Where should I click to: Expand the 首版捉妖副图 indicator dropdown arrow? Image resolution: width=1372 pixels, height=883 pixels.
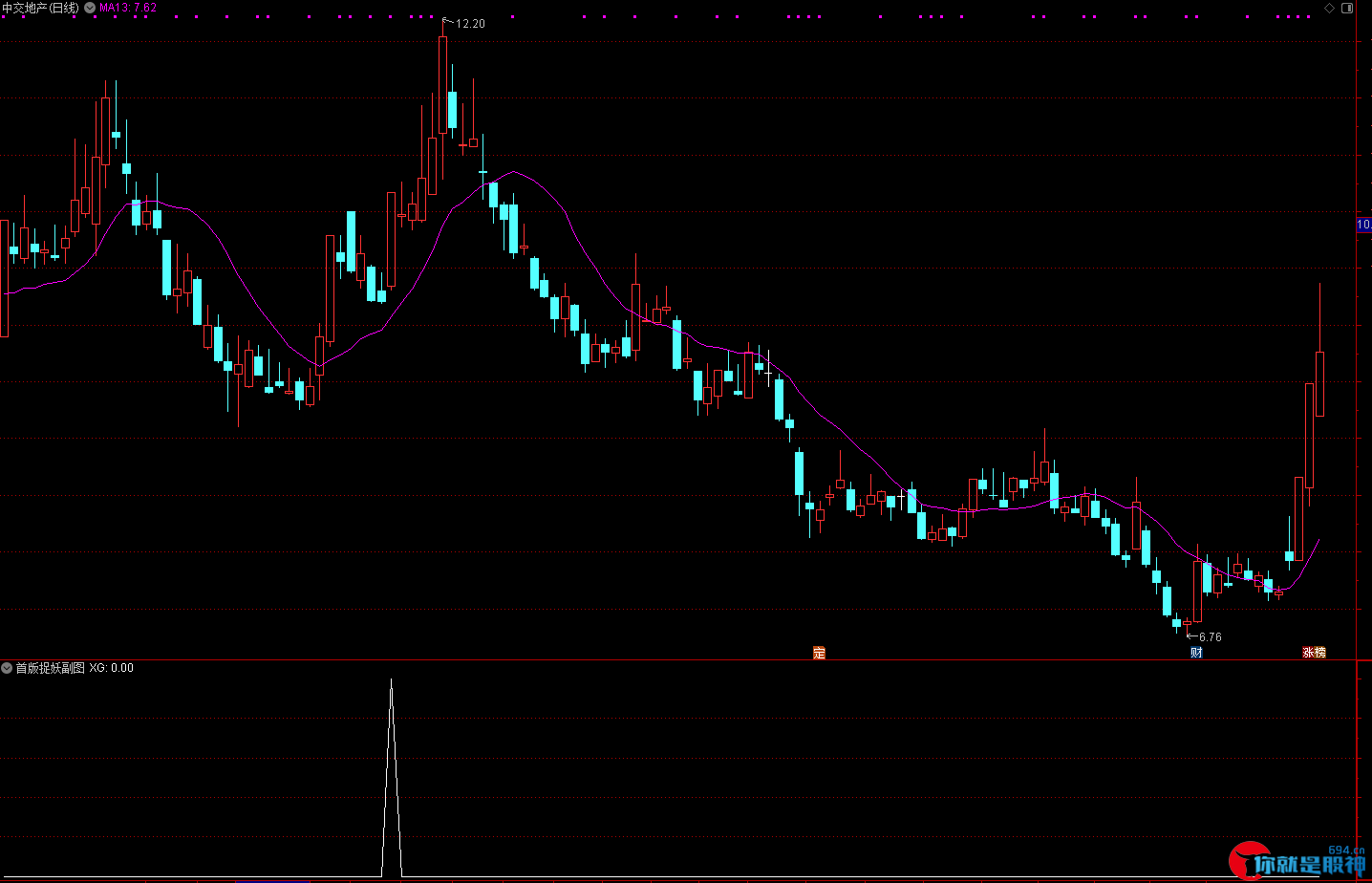click(7, 668)
